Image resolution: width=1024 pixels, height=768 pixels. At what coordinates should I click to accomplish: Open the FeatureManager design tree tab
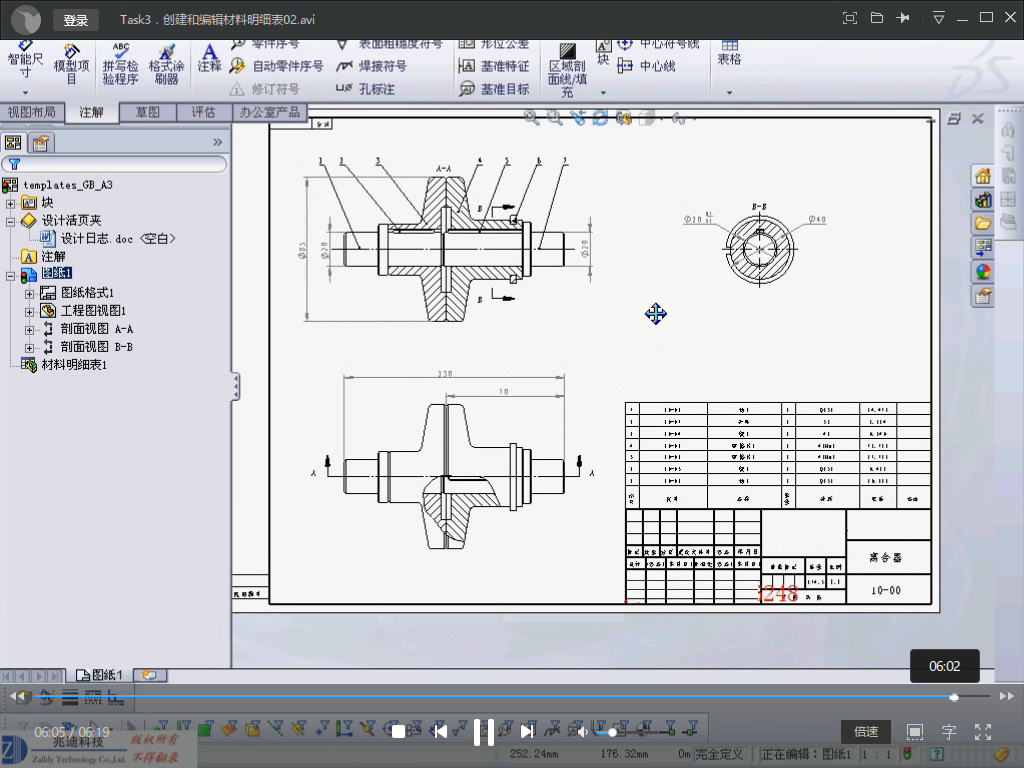14,142
